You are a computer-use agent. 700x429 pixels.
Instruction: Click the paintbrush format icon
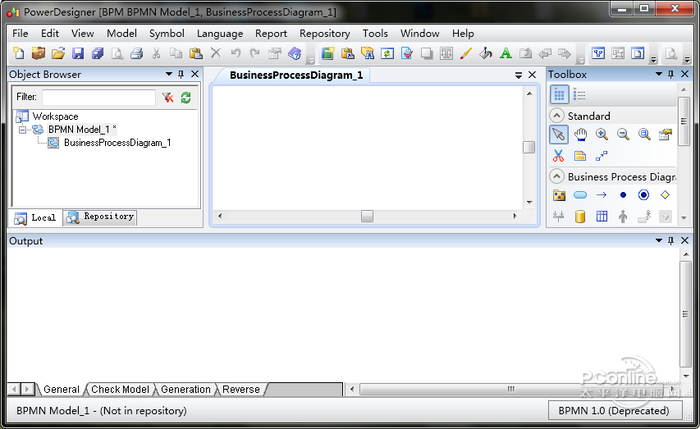tap(466, 54)
